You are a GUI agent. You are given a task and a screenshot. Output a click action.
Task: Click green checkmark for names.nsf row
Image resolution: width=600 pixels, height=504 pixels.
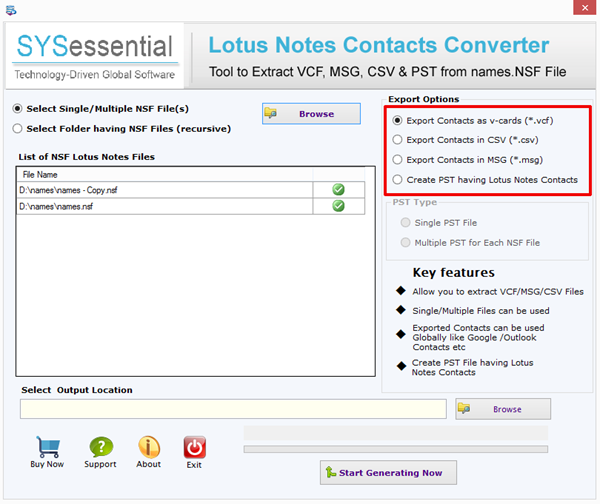click(x=338, y=206)
